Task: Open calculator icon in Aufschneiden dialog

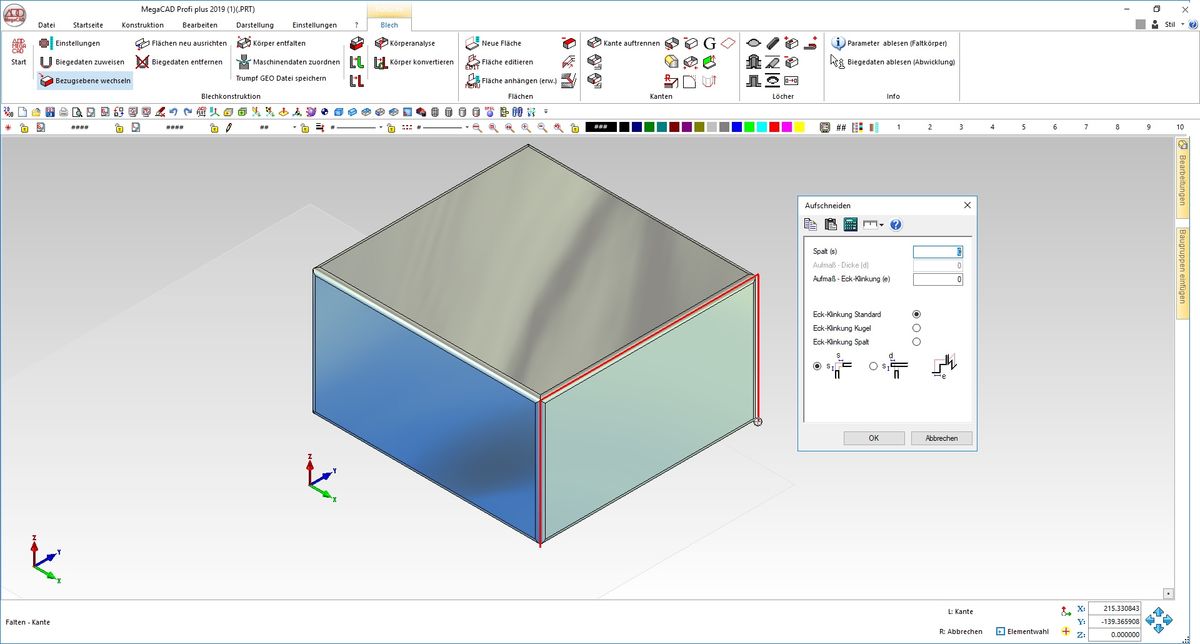Action: (850, 225)
